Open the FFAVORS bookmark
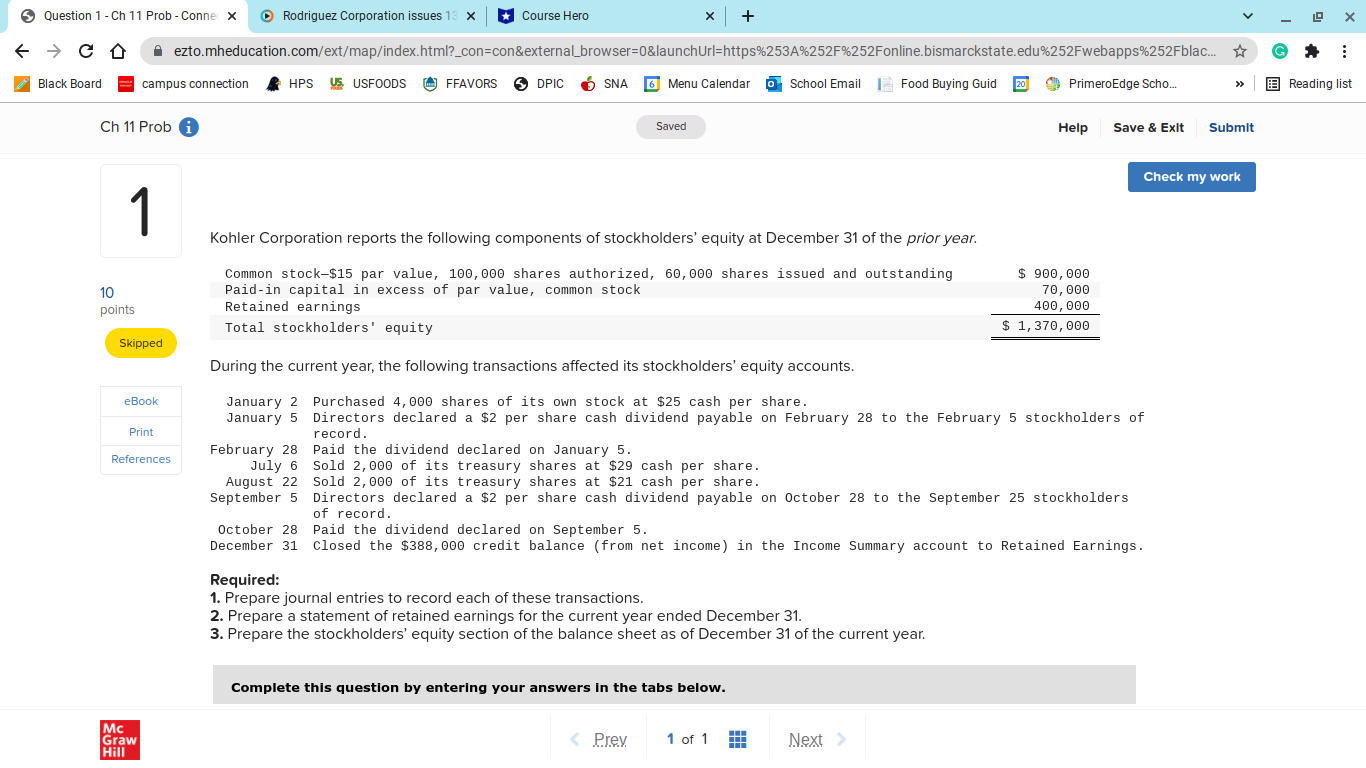1366x768 pixels. 459,84
